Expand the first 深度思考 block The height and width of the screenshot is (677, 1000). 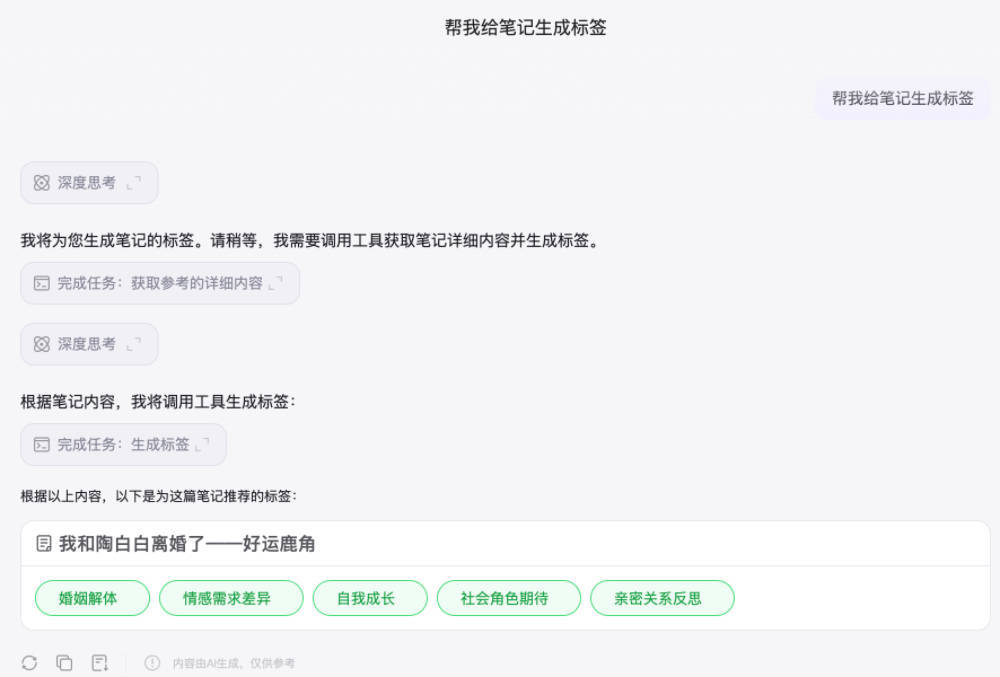click(x=134, y=183)
